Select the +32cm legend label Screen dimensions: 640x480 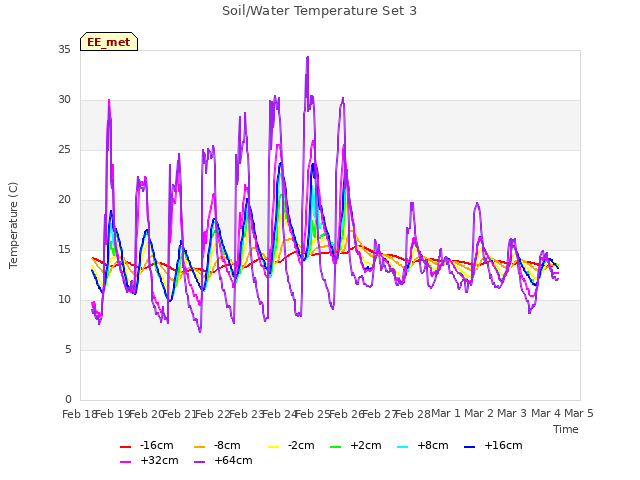[159, 460]
